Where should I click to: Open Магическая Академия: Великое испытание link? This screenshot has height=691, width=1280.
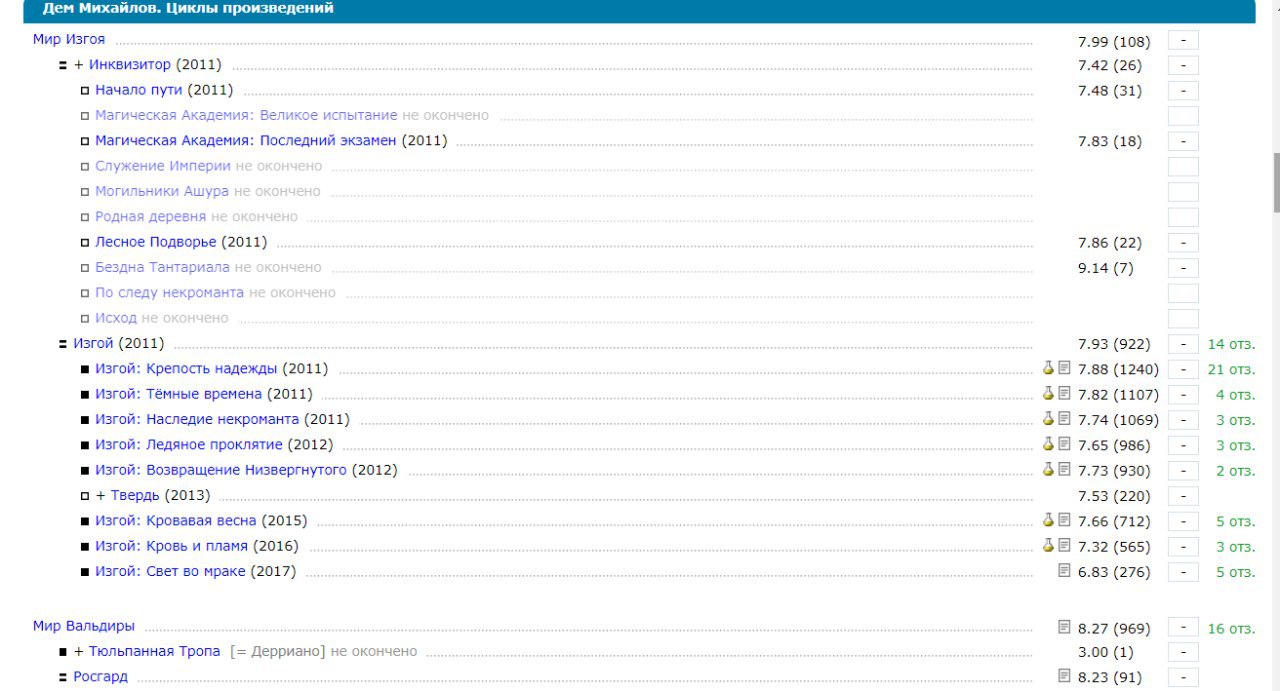coord(246,115)
